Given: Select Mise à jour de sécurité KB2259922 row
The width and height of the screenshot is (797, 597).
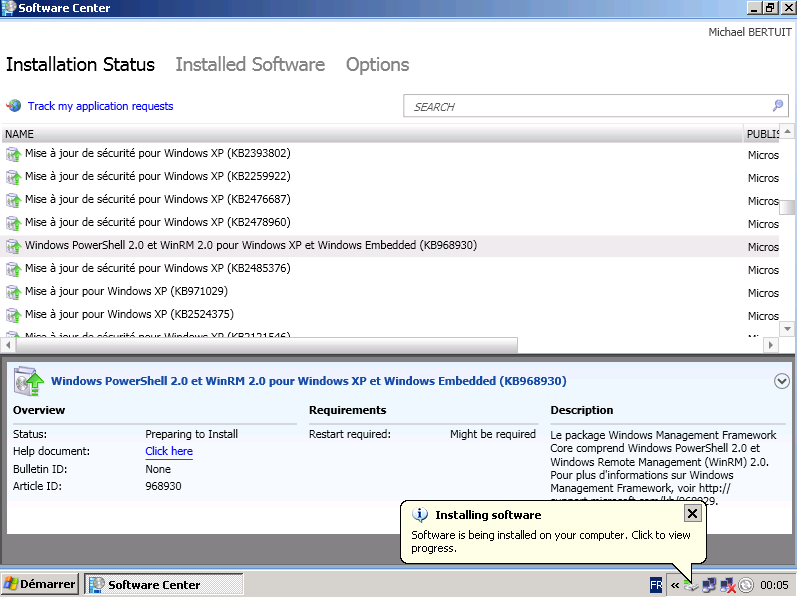Looking at the screenshot, I should (x=390, y=176).
